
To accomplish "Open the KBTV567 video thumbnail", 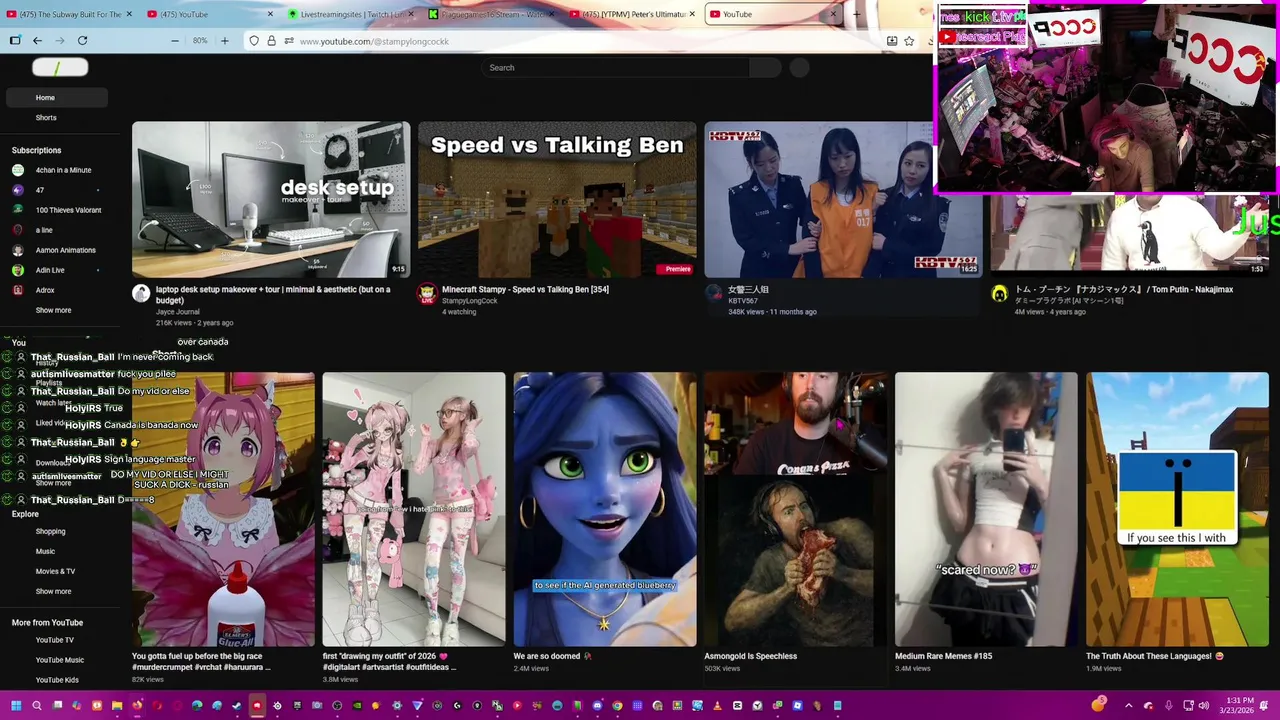I will coord(843,199).
